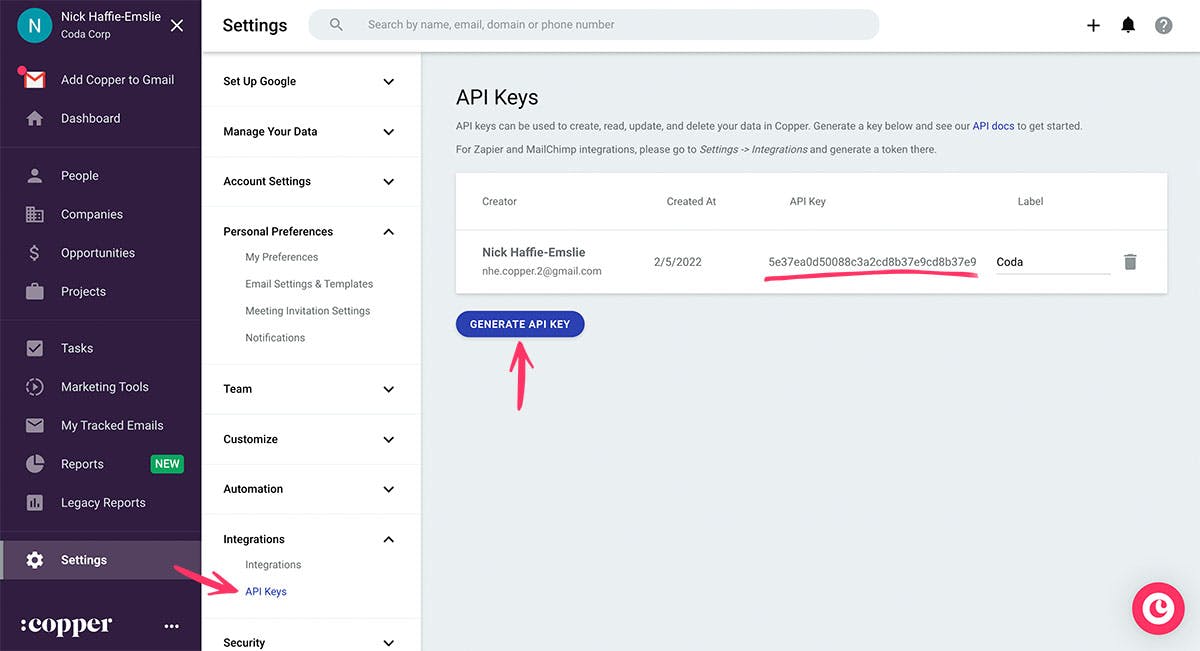Viewport: 1200px width, 651px height.
Task: Open the Notifications settings page
Action: pyautogui.click(x=275, y=338)
